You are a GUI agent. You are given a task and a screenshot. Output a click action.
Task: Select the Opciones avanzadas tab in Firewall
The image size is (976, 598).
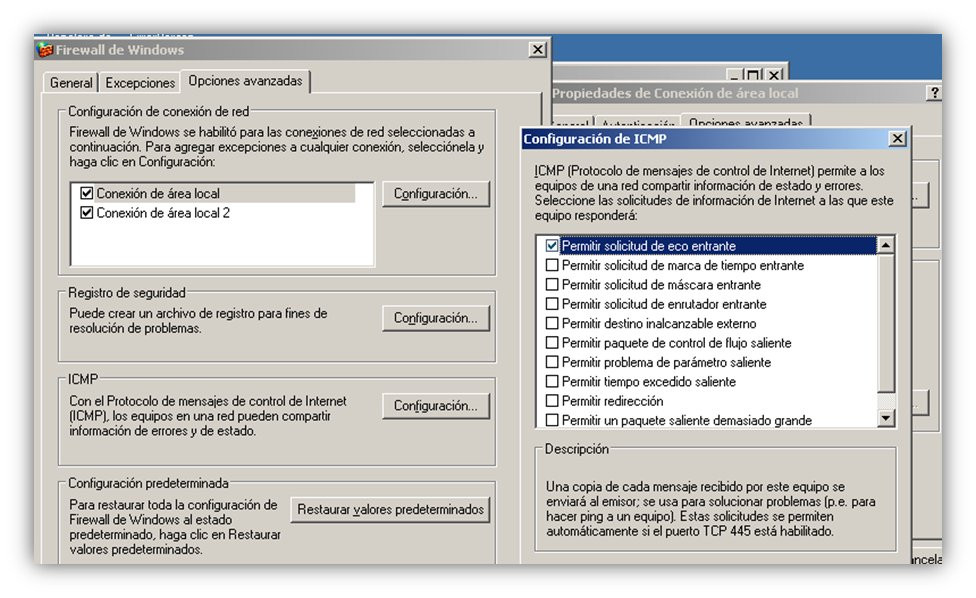(x=245, y=81)
